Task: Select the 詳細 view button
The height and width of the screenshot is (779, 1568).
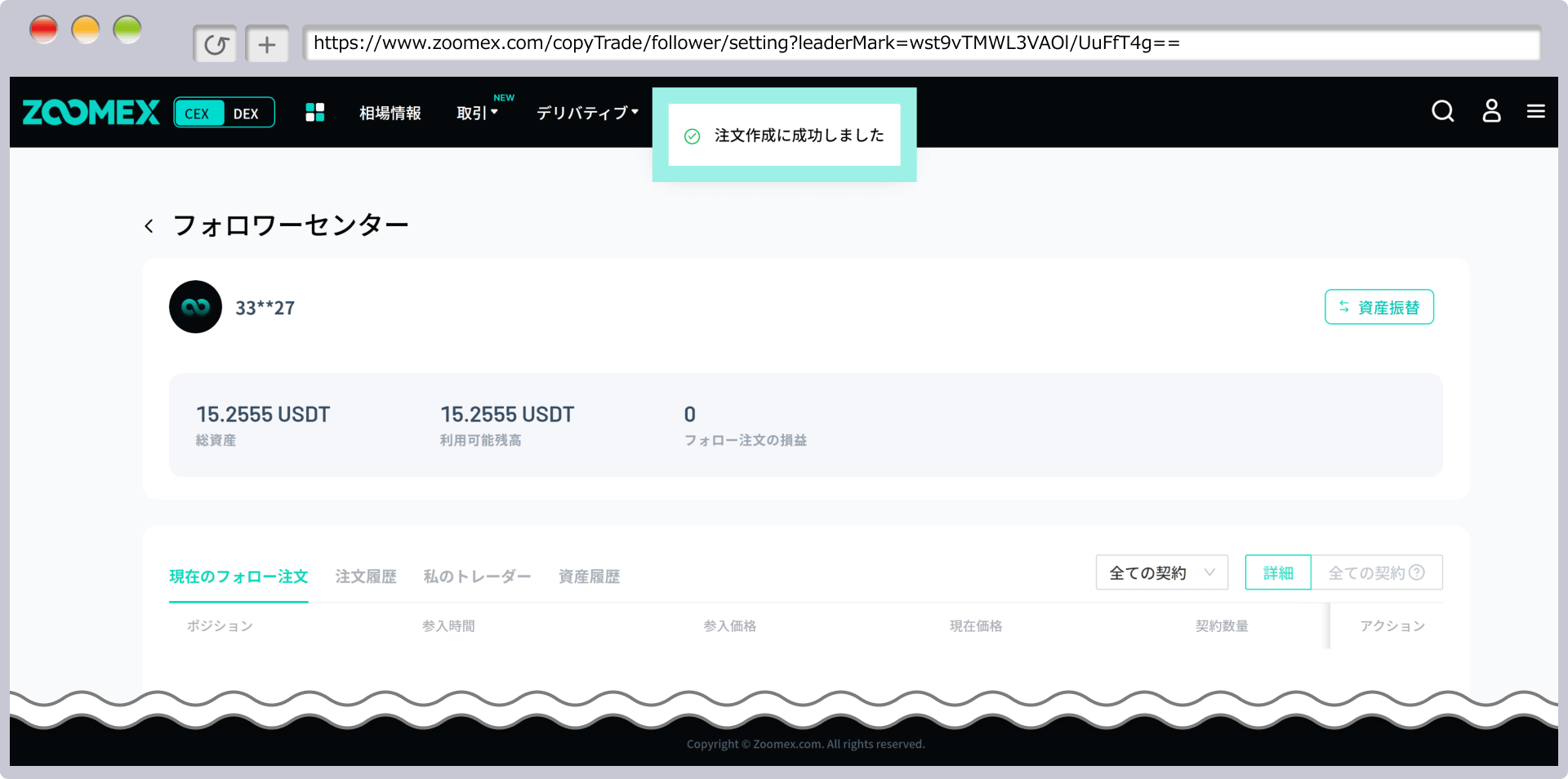Action: tap(1278, 572)
